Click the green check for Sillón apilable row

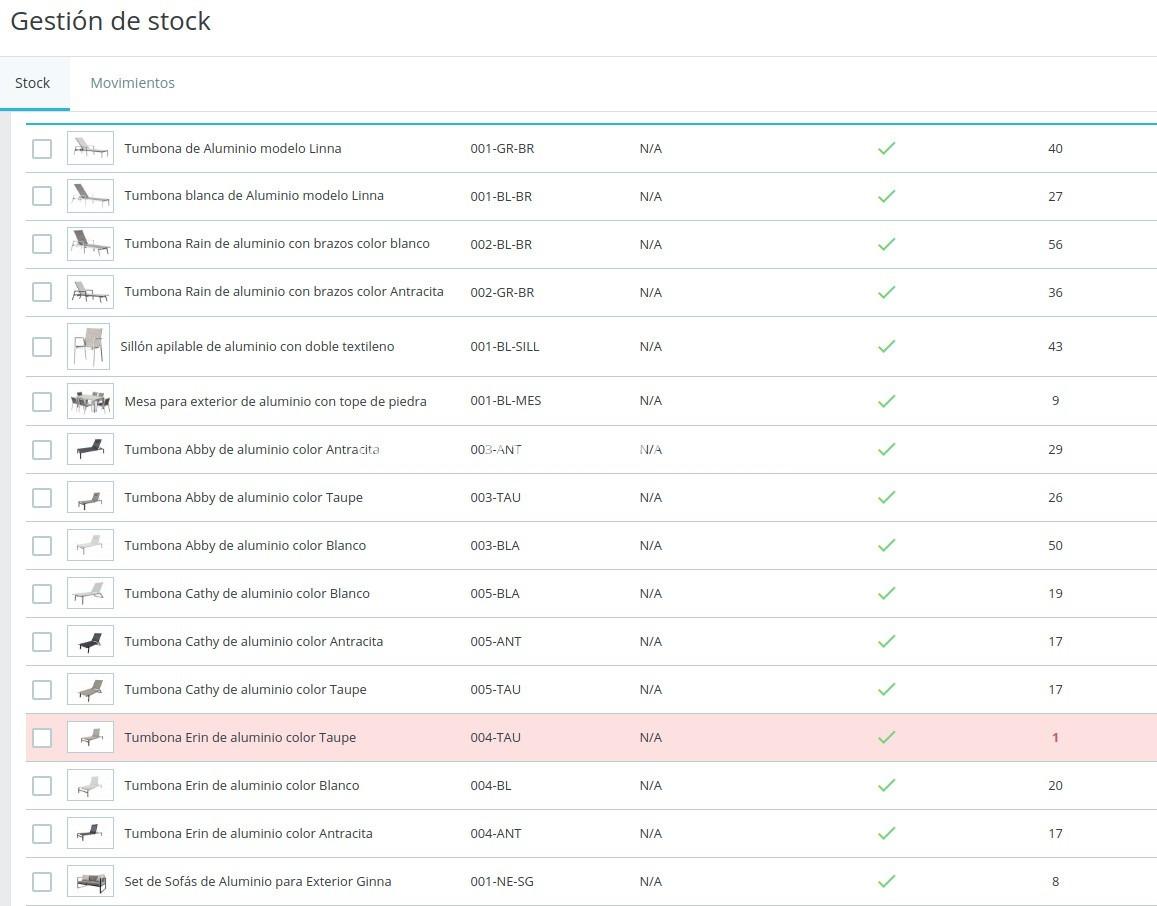(x=886, y=346)
